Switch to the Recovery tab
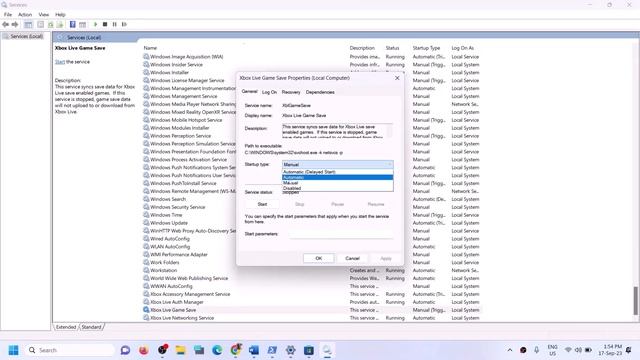The height and width of the screenshot is (360, 640). [x=291, y=92]
